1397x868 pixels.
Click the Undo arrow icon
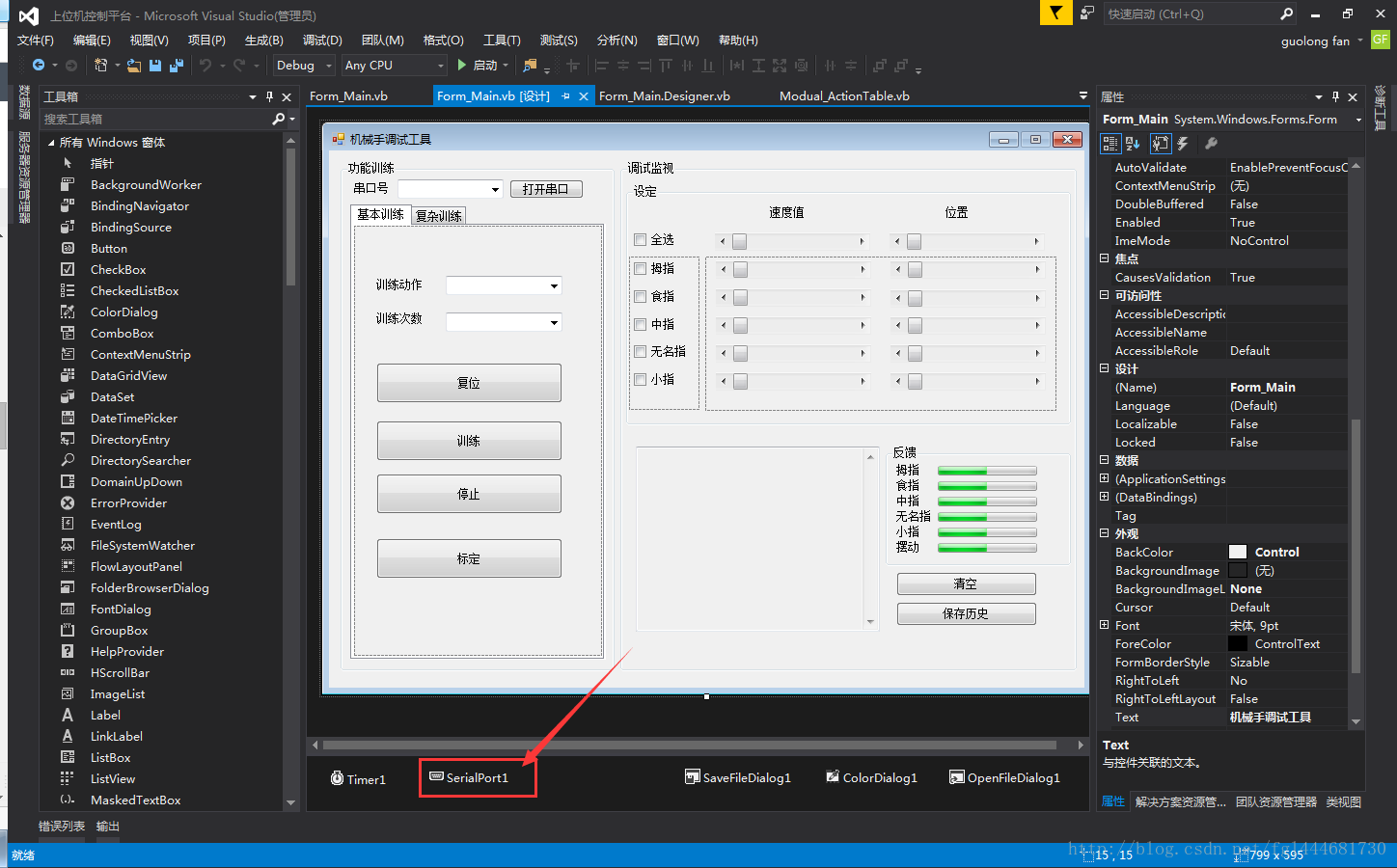205,65
